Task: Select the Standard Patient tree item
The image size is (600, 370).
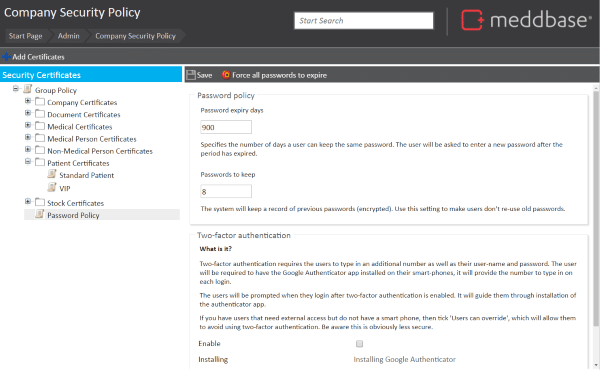Action: click(x=86, y=175)
